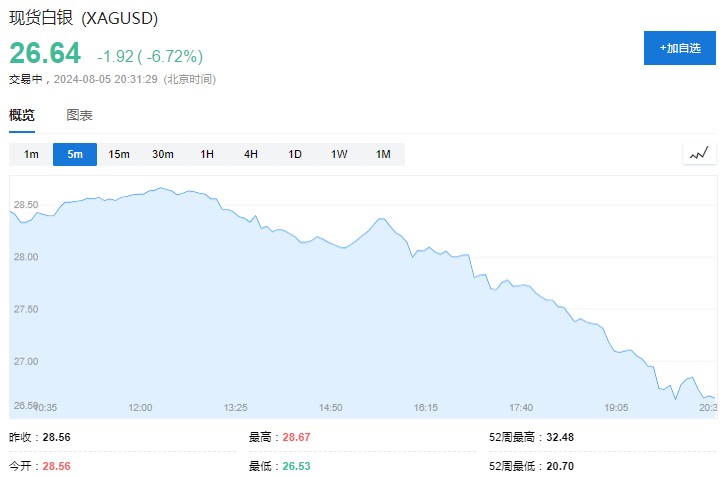The image size is (728, 477).
Task: Show the 1W weekly chart
Action: tap(339, 154)
